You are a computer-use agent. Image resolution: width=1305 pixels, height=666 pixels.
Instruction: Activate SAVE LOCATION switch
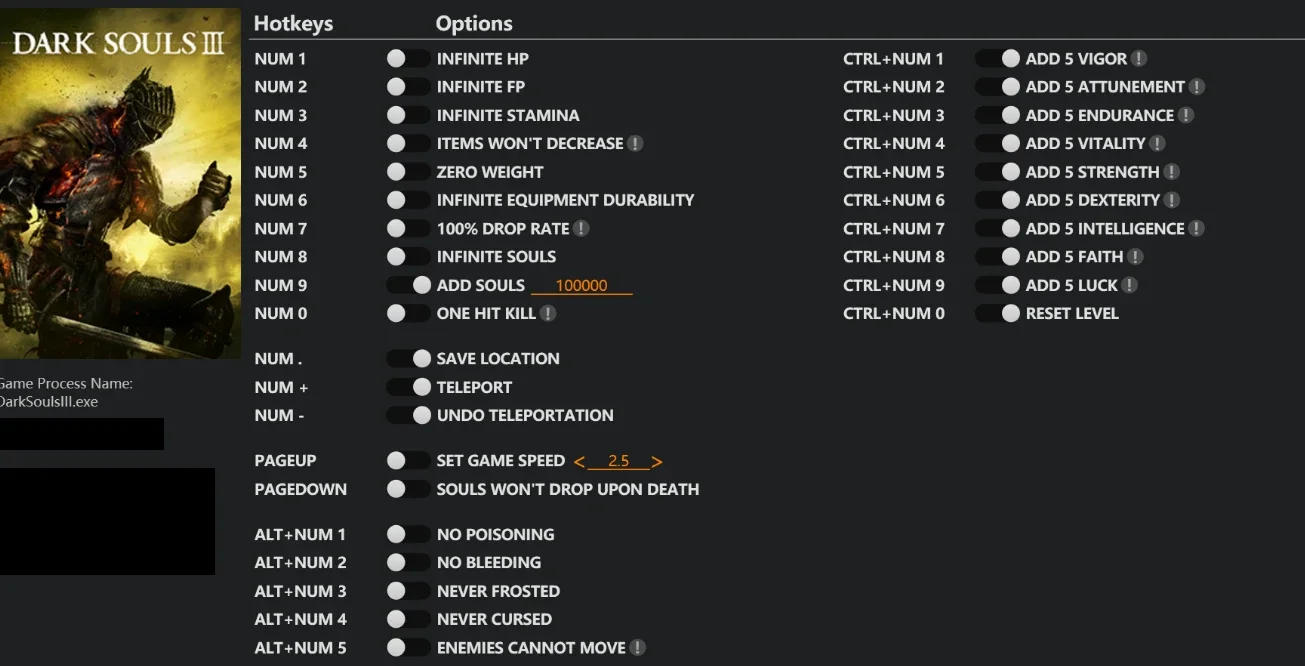click(408, 359)
